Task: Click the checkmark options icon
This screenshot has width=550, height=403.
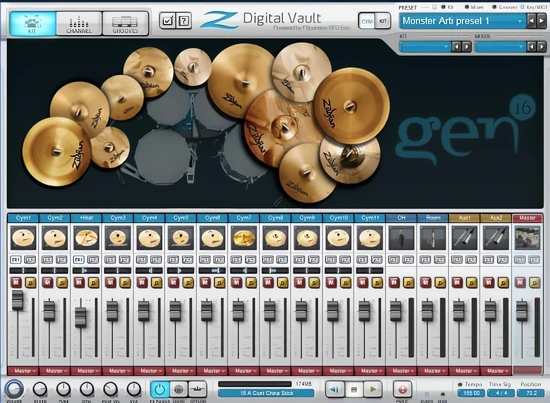Action: tap(167, 21)
